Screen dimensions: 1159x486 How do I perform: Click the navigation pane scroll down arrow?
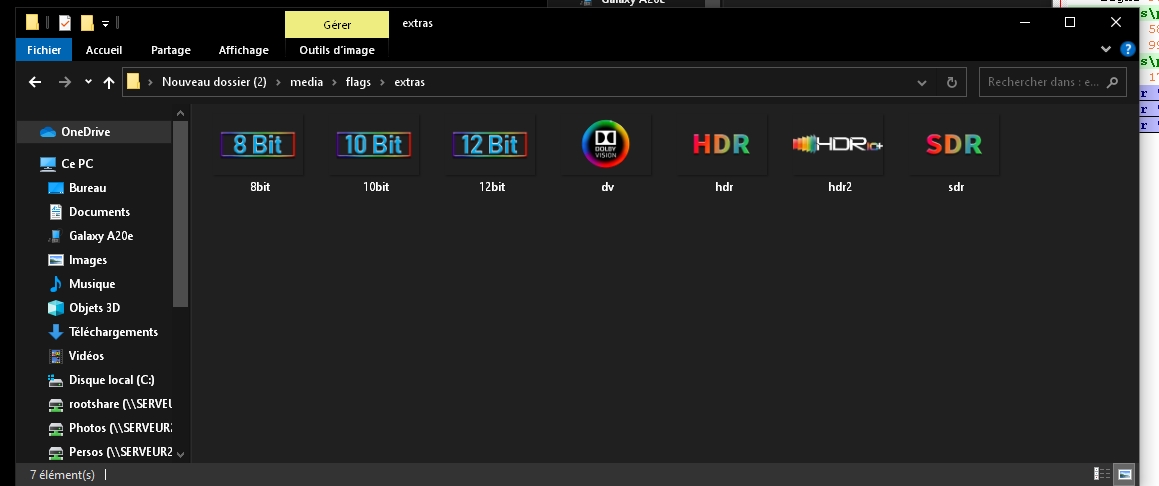click(180, 454)
